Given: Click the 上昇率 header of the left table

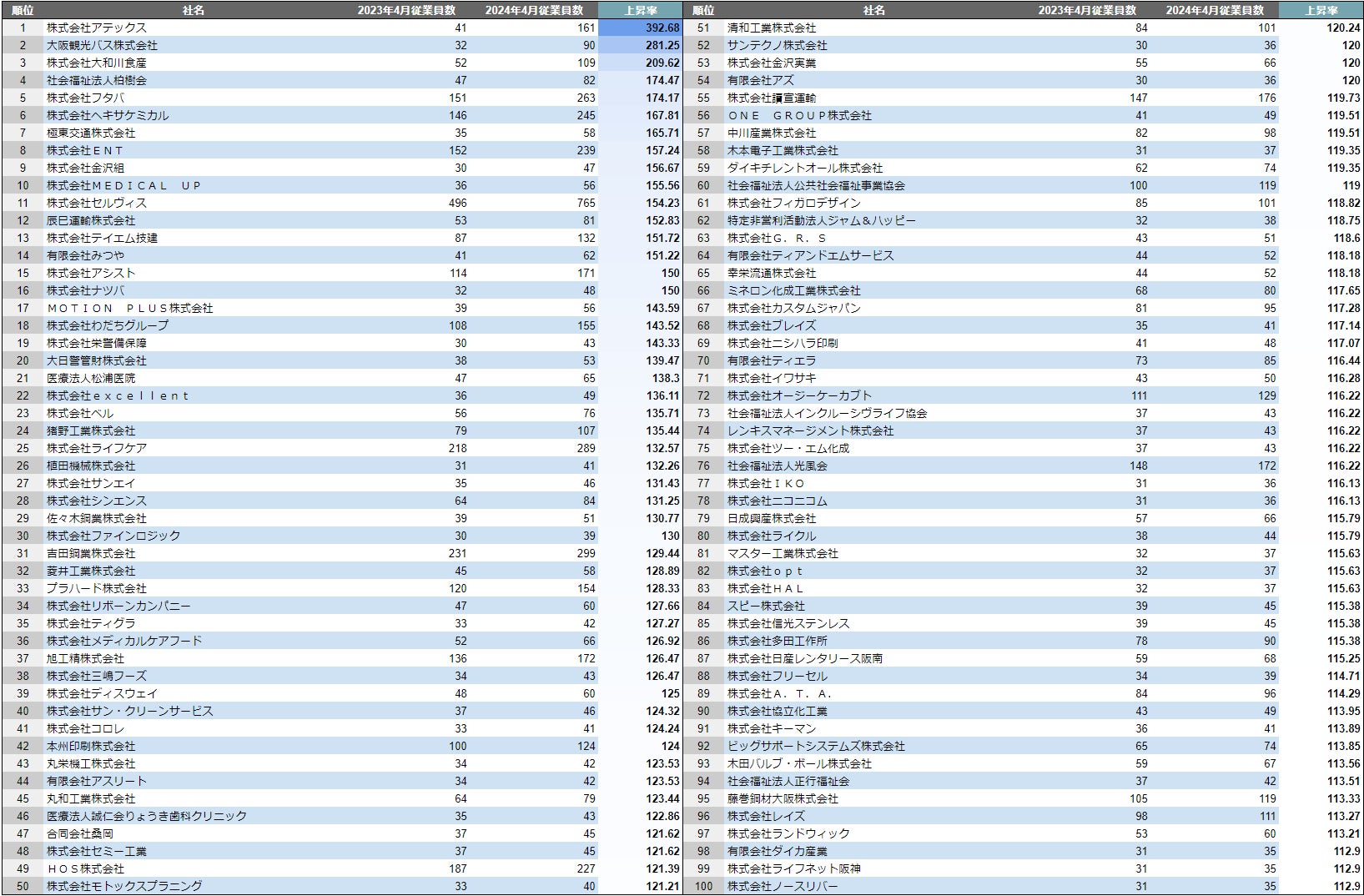Looking at the screenshot, I should (640, 10).
